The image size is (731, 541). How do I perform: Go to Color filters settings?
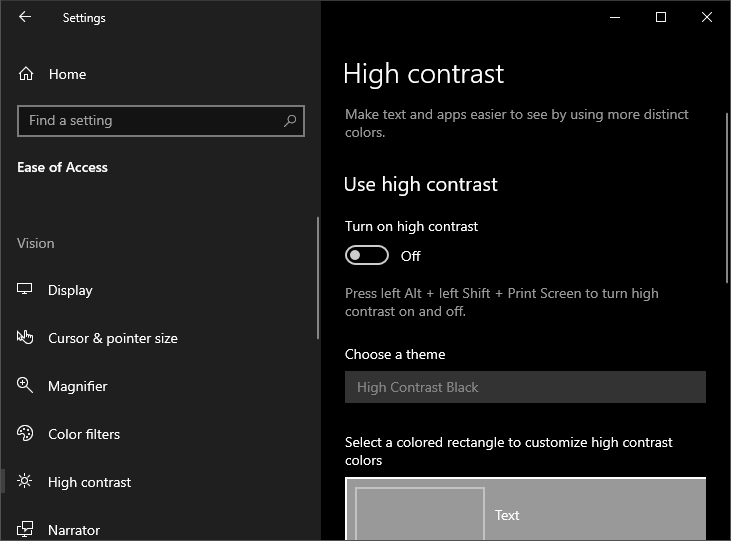click(x=84, y=434)
